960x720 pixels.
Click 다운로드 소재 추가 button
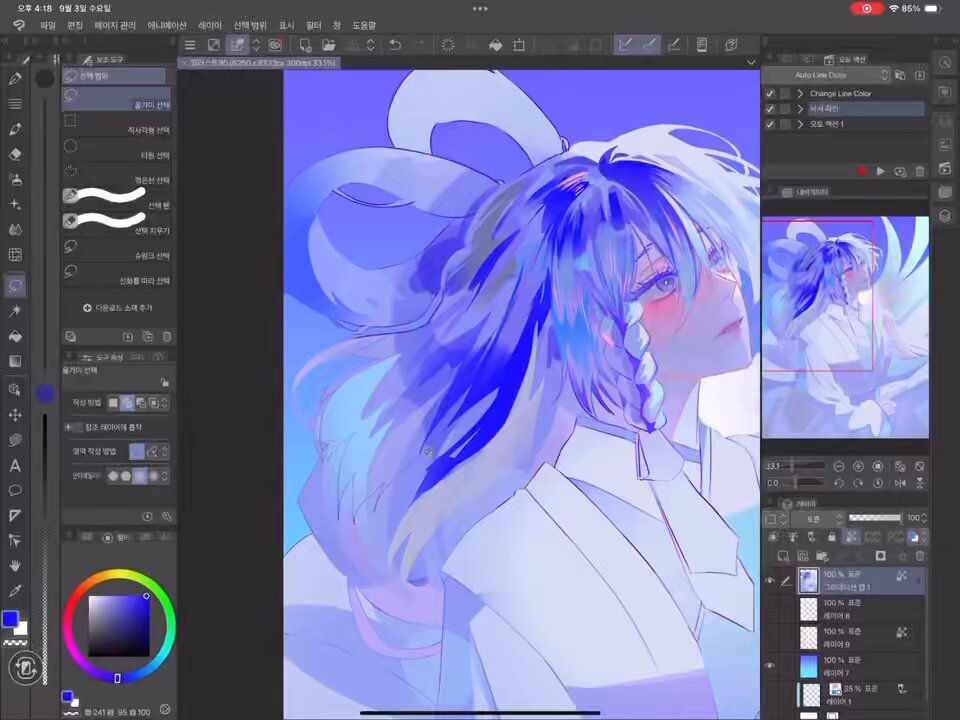coord(118,308)
